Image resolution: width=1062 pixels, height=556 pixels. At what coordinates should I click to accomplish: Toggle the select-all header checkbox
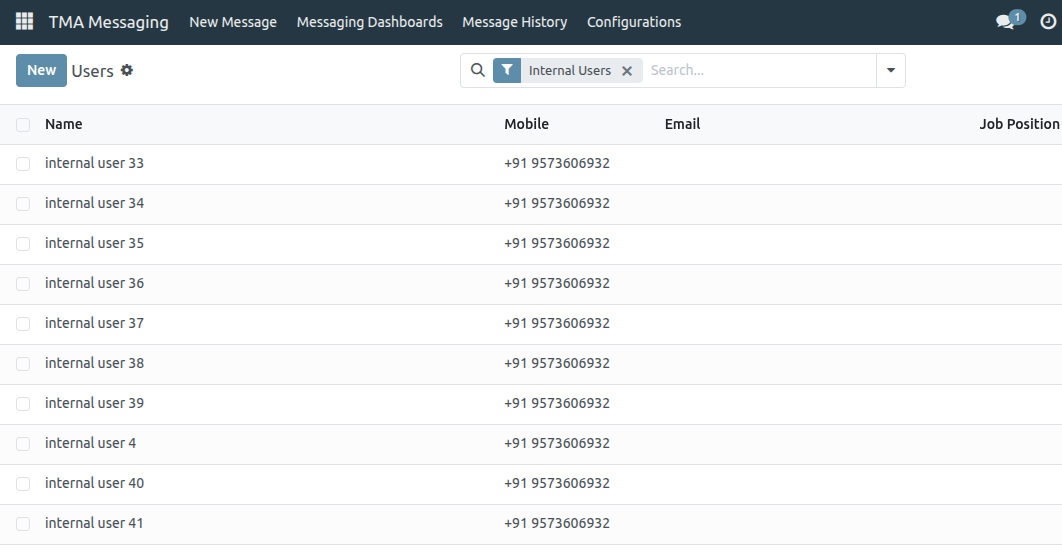23,125
